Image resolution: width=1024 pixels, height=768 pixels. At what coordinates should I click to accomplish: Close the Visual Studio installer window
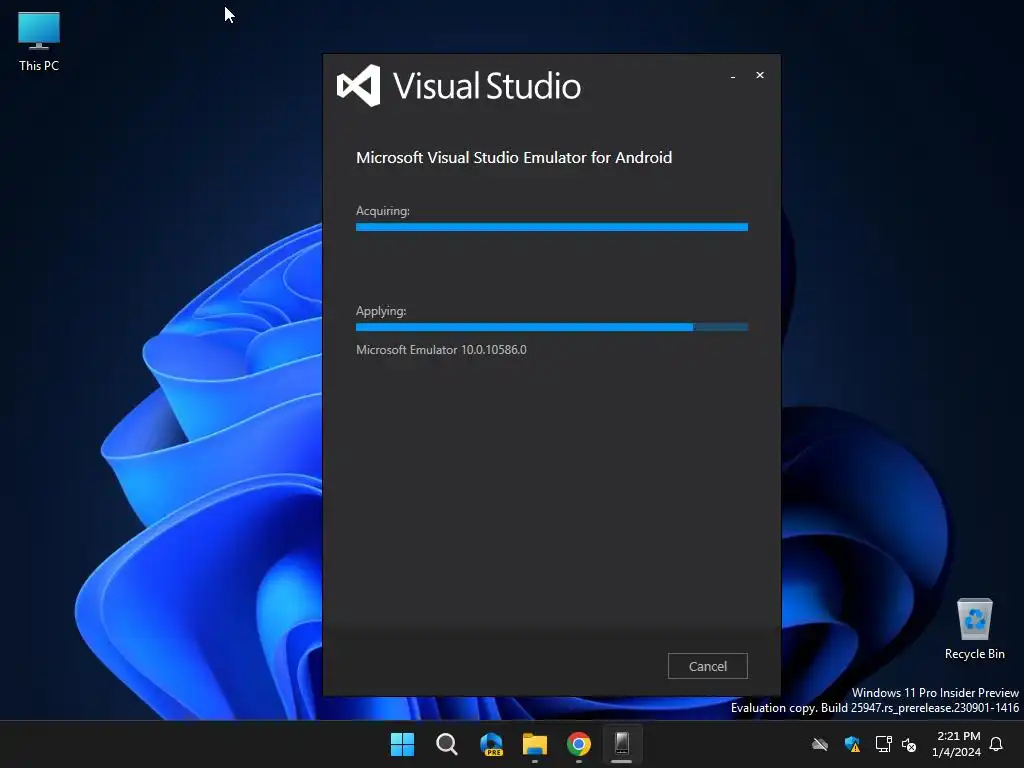point(760,75)
